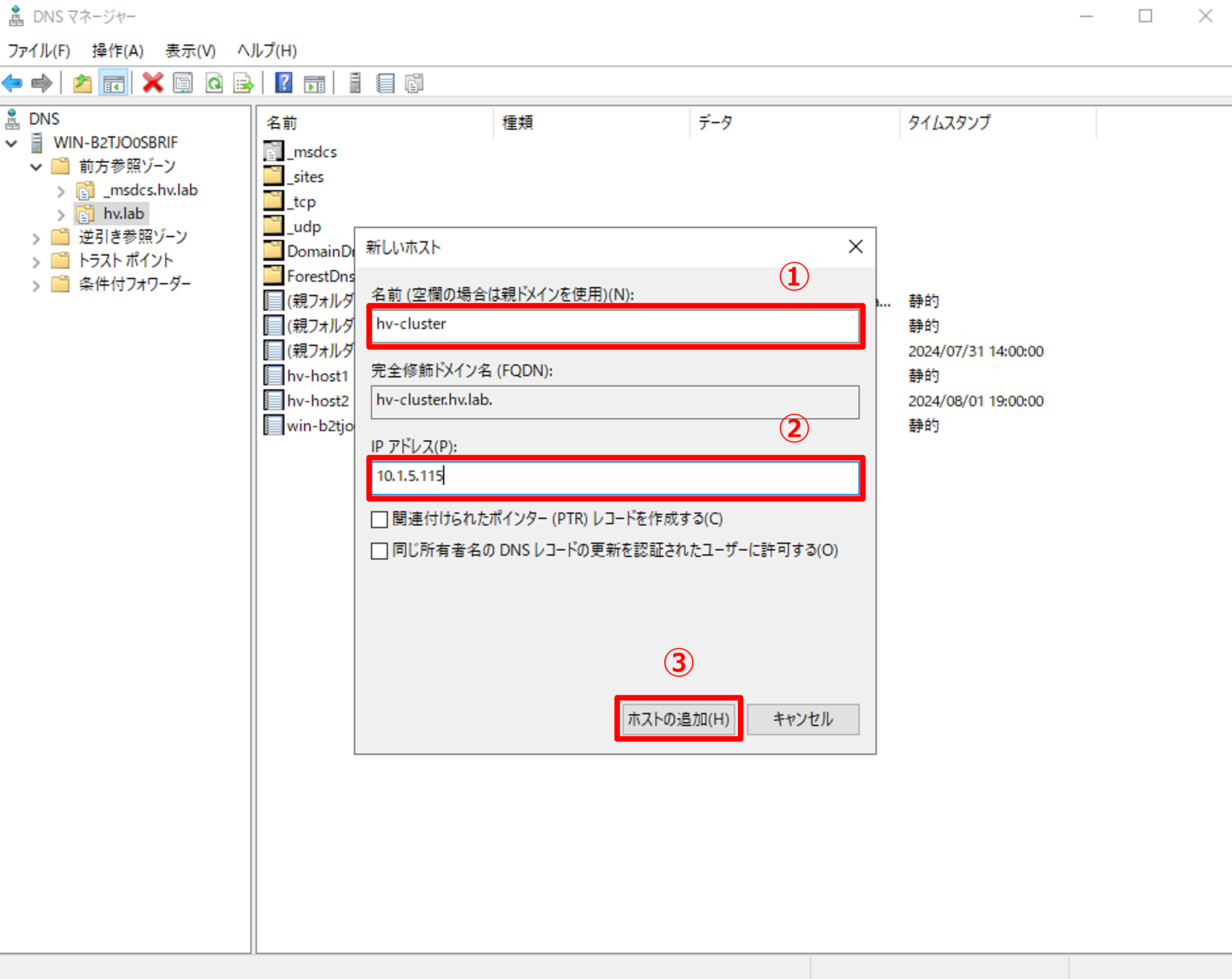This screenshot has height=979, width=1232.
Task: Click the new zone documents toolbar icon
Action: coord(414,83)
